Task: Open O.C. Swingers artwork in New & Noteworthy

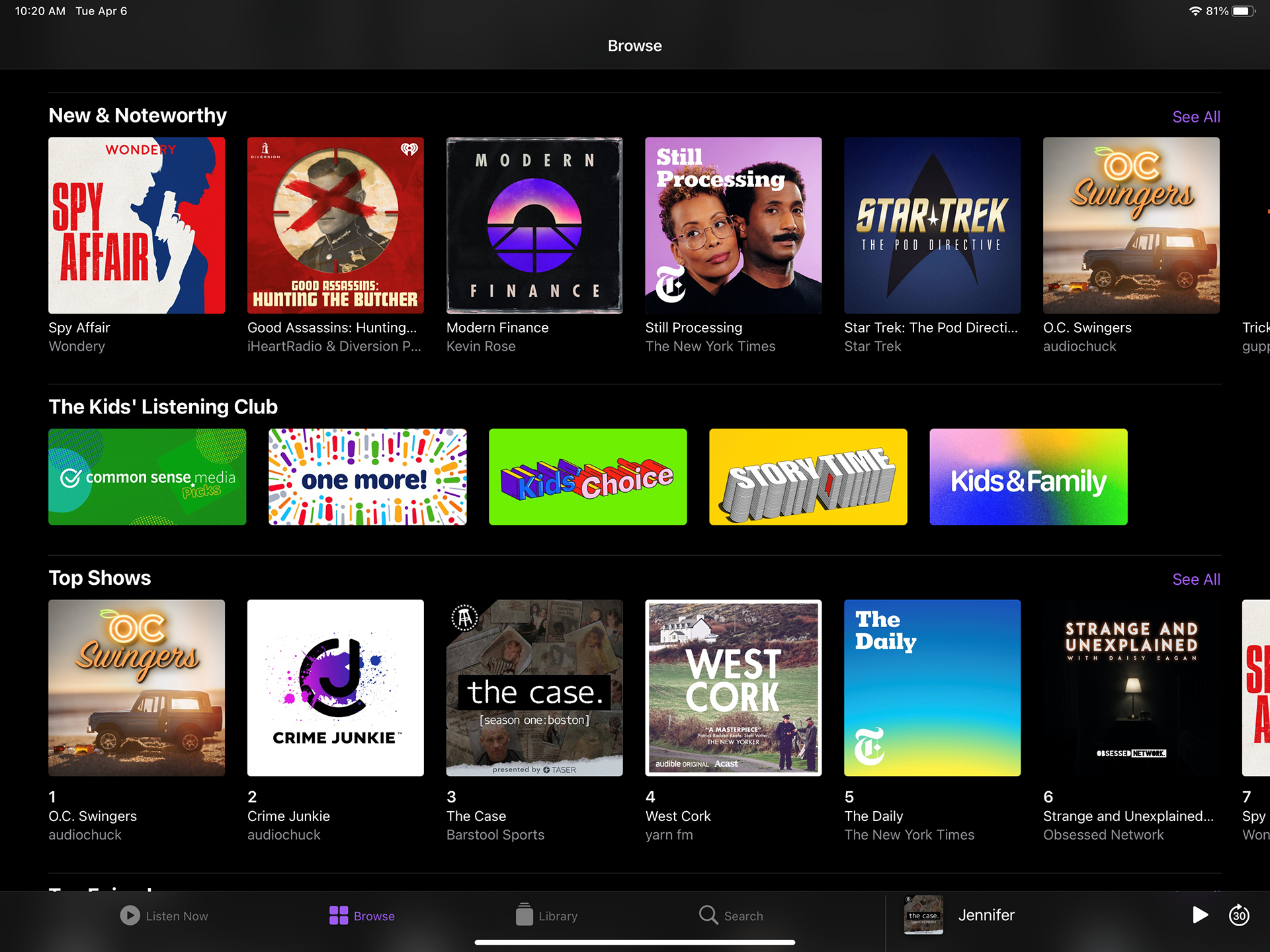Action: pyautogui.click(x=1131, y=225)
